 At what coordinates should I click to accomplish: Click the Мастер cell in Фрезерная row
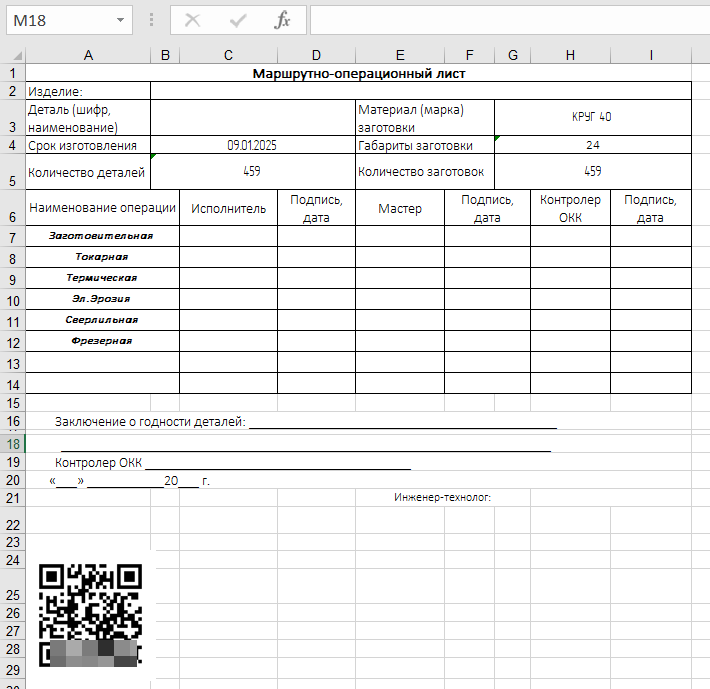pos(400,341)
